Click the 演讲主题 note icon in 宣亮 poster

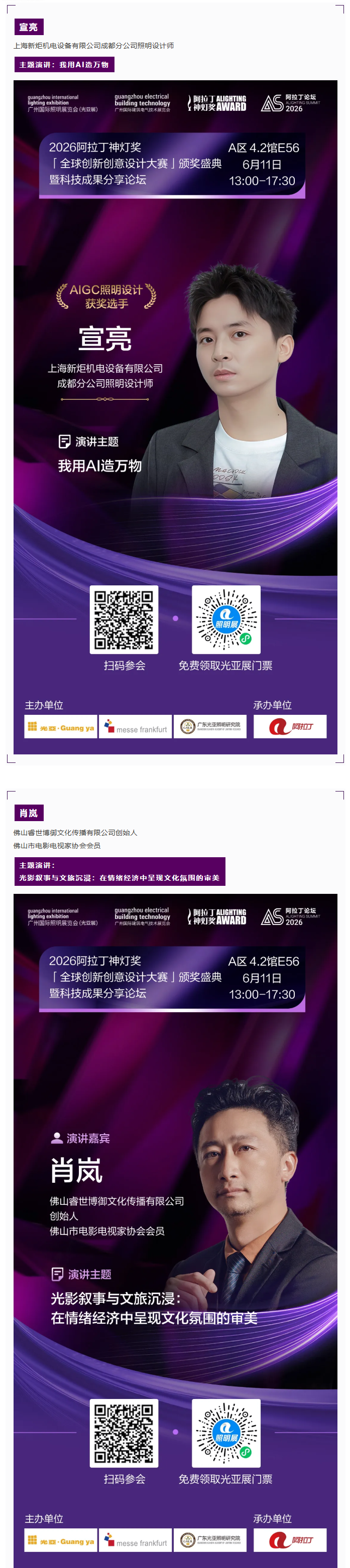pos(64,441)
